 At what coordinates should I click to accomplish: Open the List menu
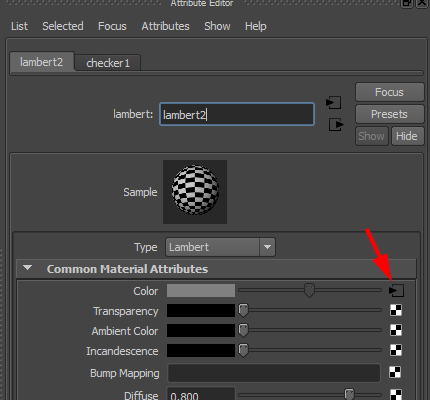click(x=19, y=26)
